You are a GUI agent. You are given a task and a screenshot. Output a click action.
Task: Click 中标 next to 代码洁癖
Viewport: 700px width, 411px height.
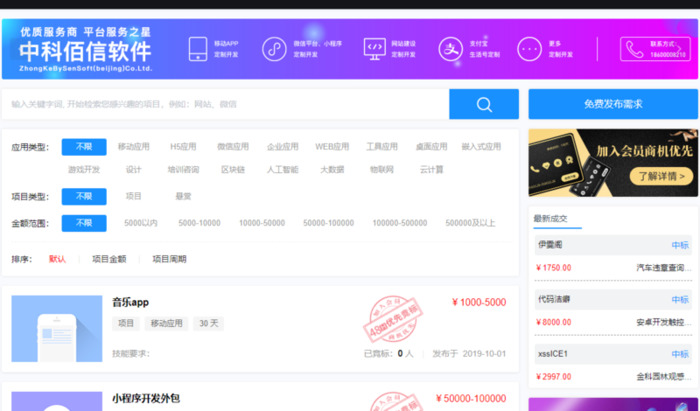click(680, 300)
